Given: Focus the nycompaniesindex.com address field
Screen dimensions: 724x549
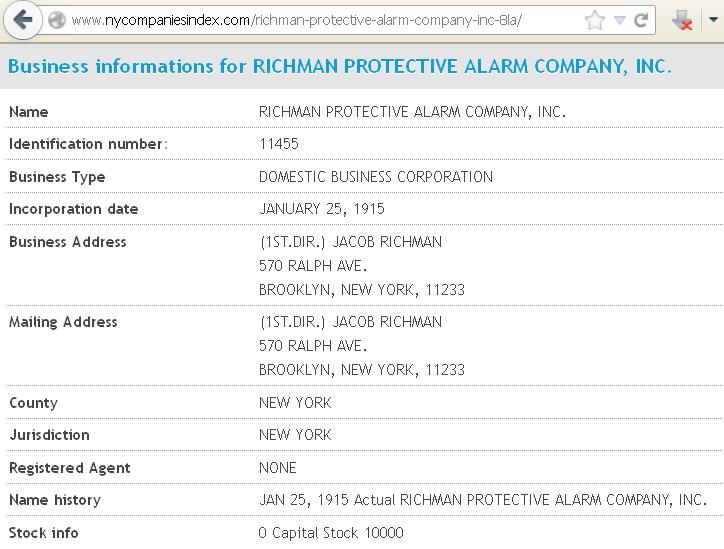Looking at the screenshot, I should pos(323,20).
